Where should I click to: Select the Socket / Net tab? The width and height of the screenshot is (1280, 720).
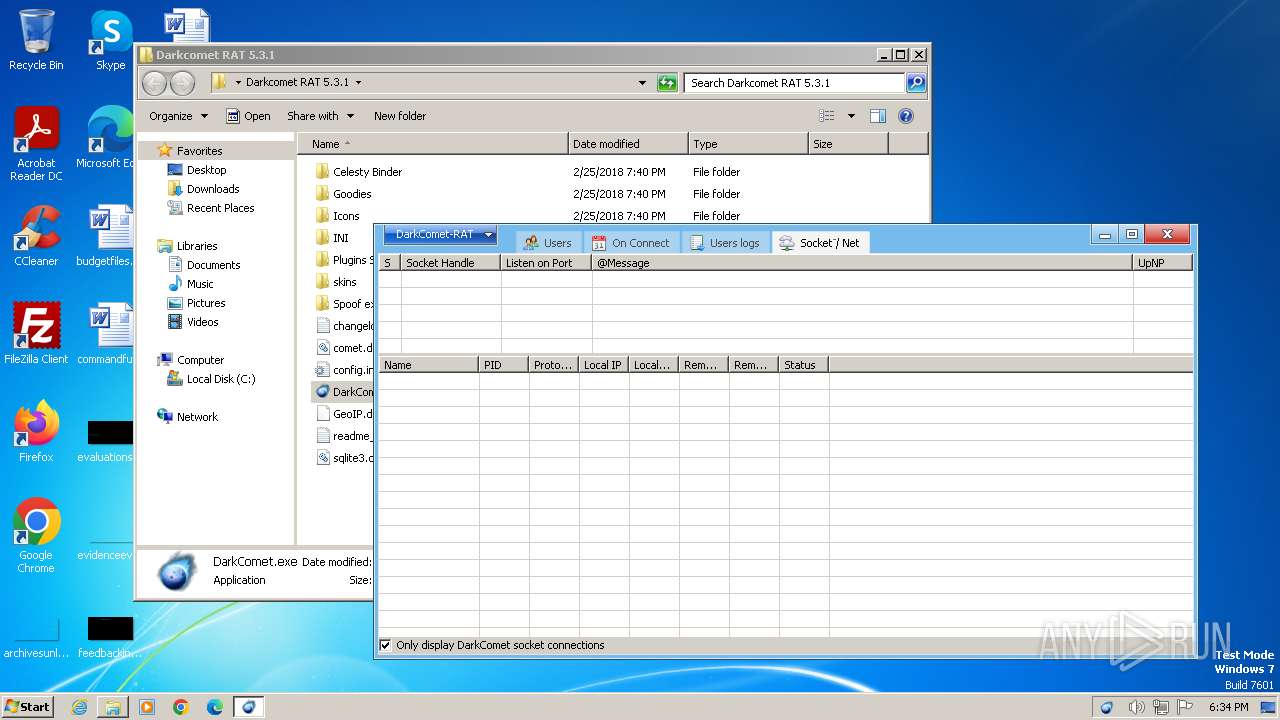[x=820, y=243]
